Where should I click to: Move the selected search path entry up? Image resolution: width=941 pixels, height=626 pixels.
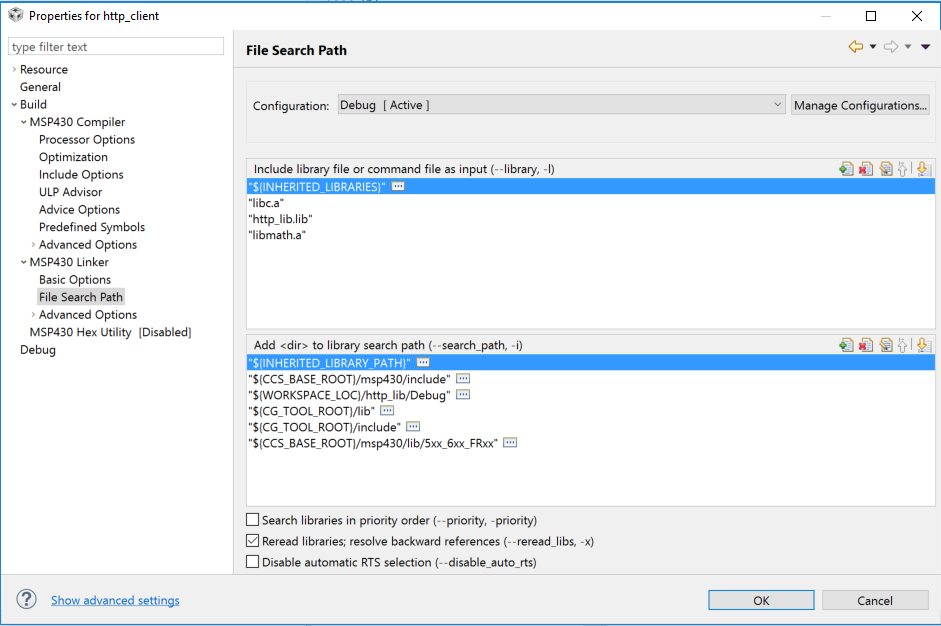point(903,345)
